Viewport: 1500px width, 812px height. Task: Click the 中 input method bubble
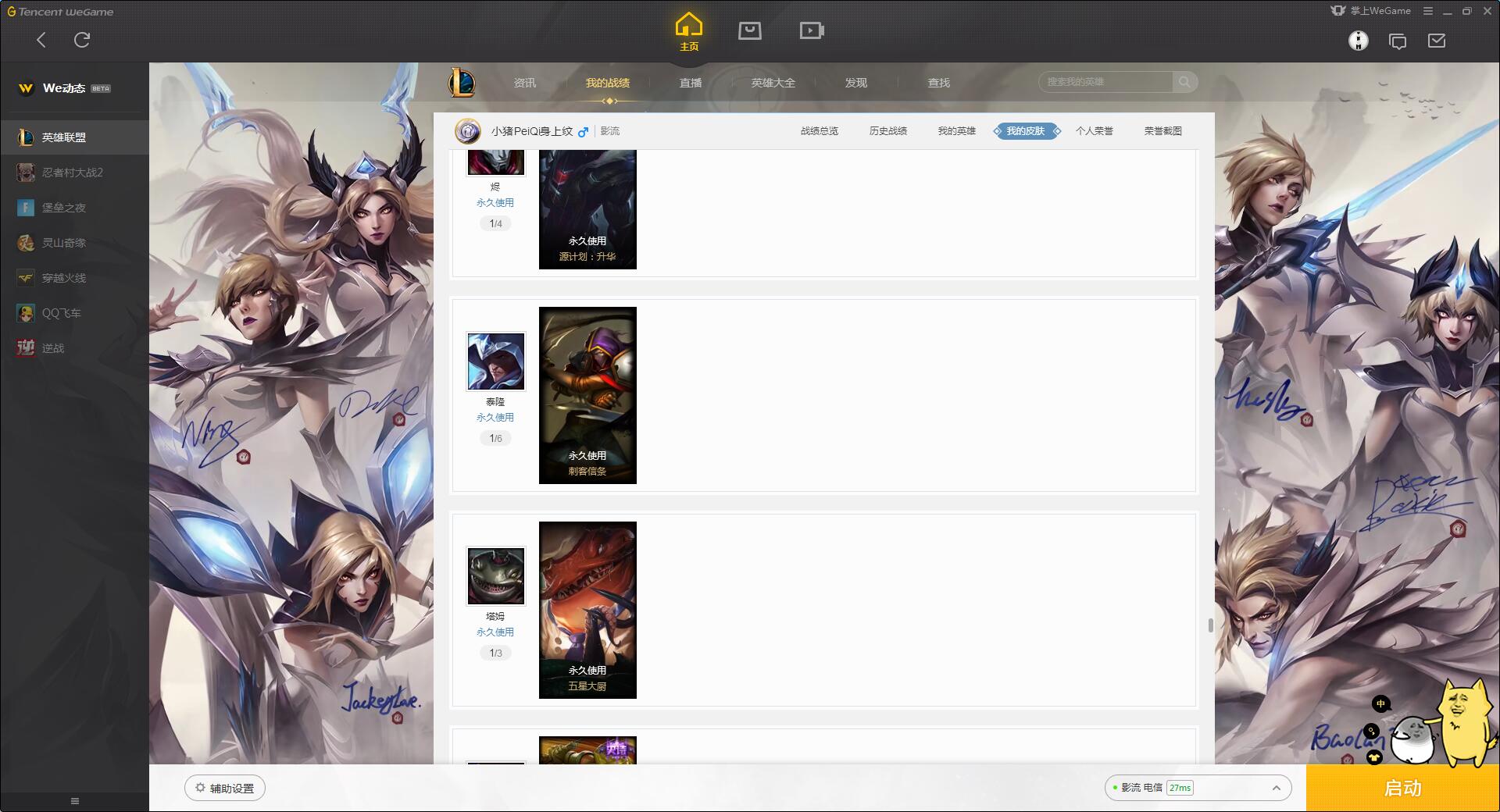(x=1380, y=704)
